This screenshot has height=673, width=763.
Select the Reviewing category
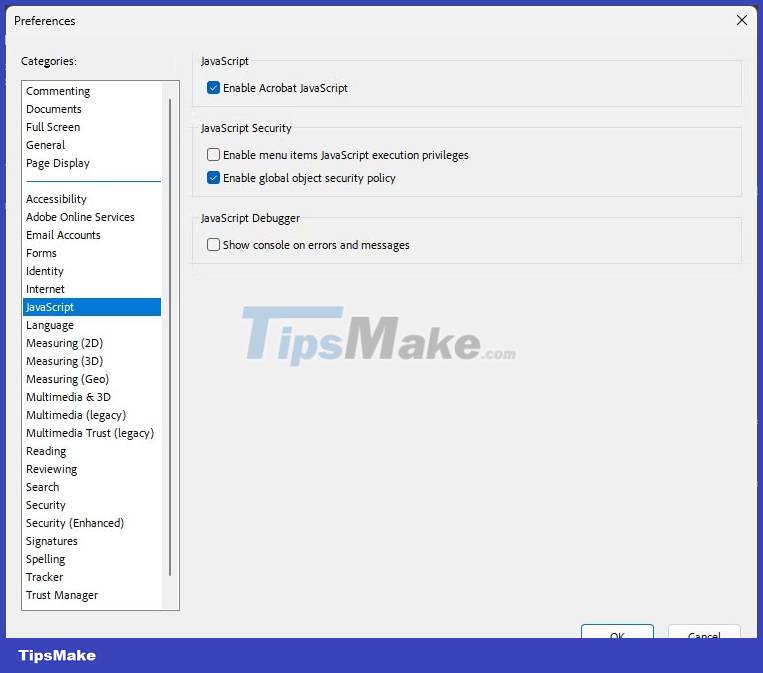click(92, 469)
